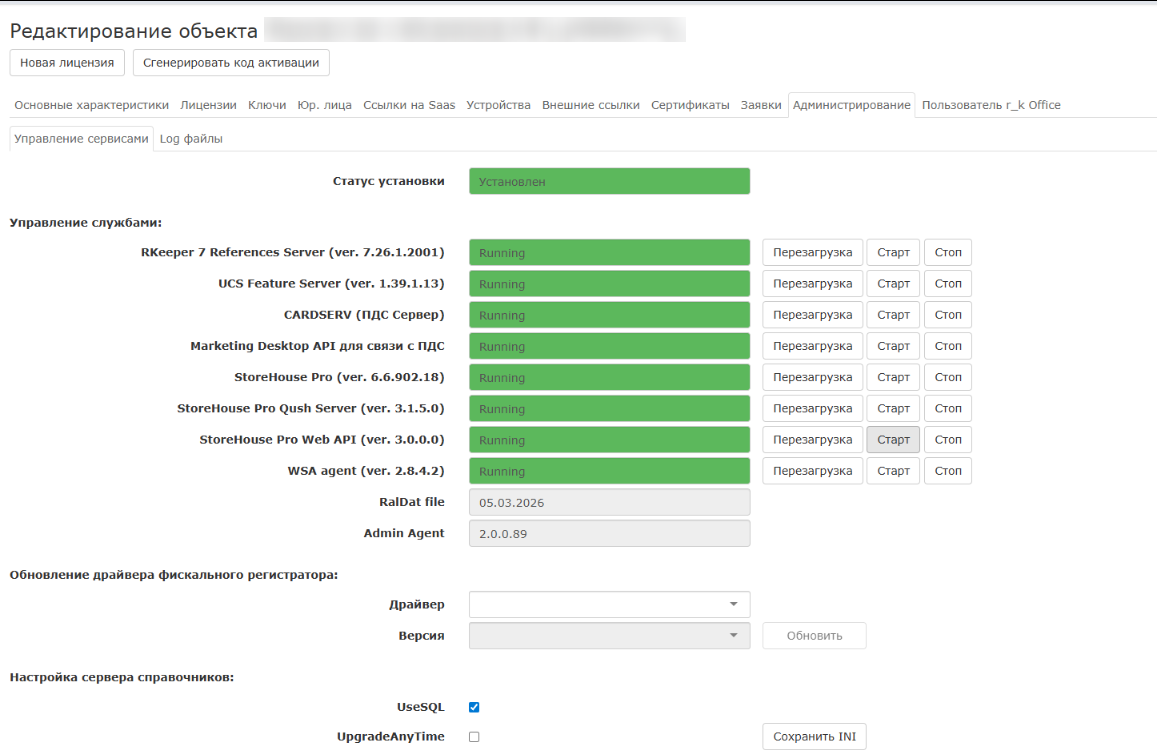This screenshot has height=752, width=1157.
Task: Restart Marketing Desktop API service
Action: (812, 346)
